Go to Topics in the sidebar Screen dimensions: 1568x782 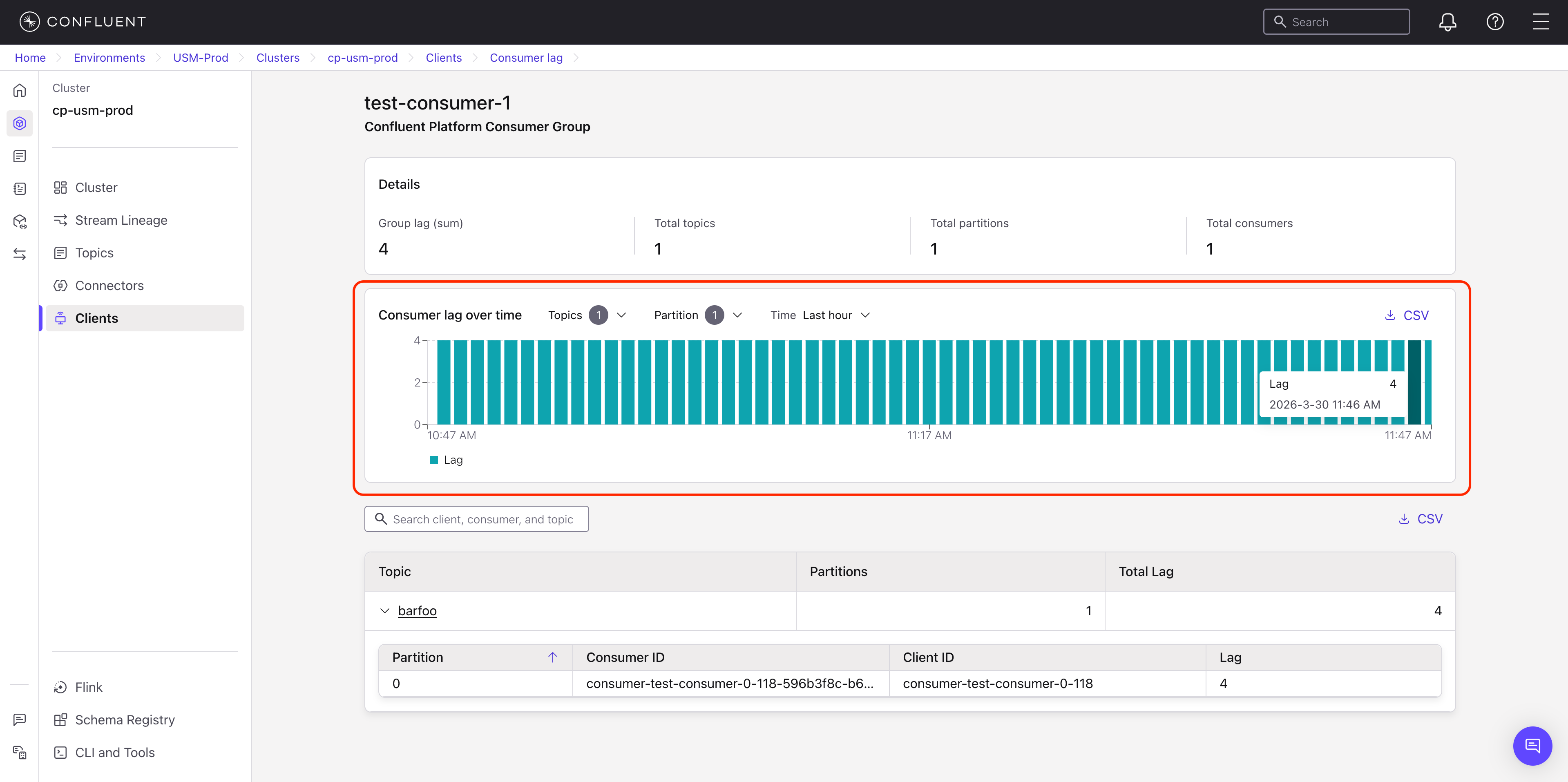pos(144,252)
